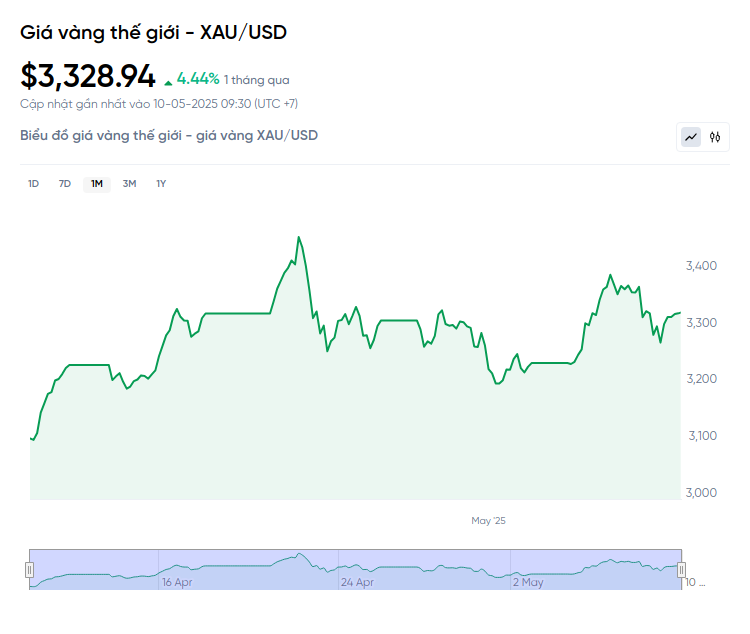The height and width of the screenshot is (634, 750).
Task: Grab the right handle of the range navigator
Action: point(681,570)
